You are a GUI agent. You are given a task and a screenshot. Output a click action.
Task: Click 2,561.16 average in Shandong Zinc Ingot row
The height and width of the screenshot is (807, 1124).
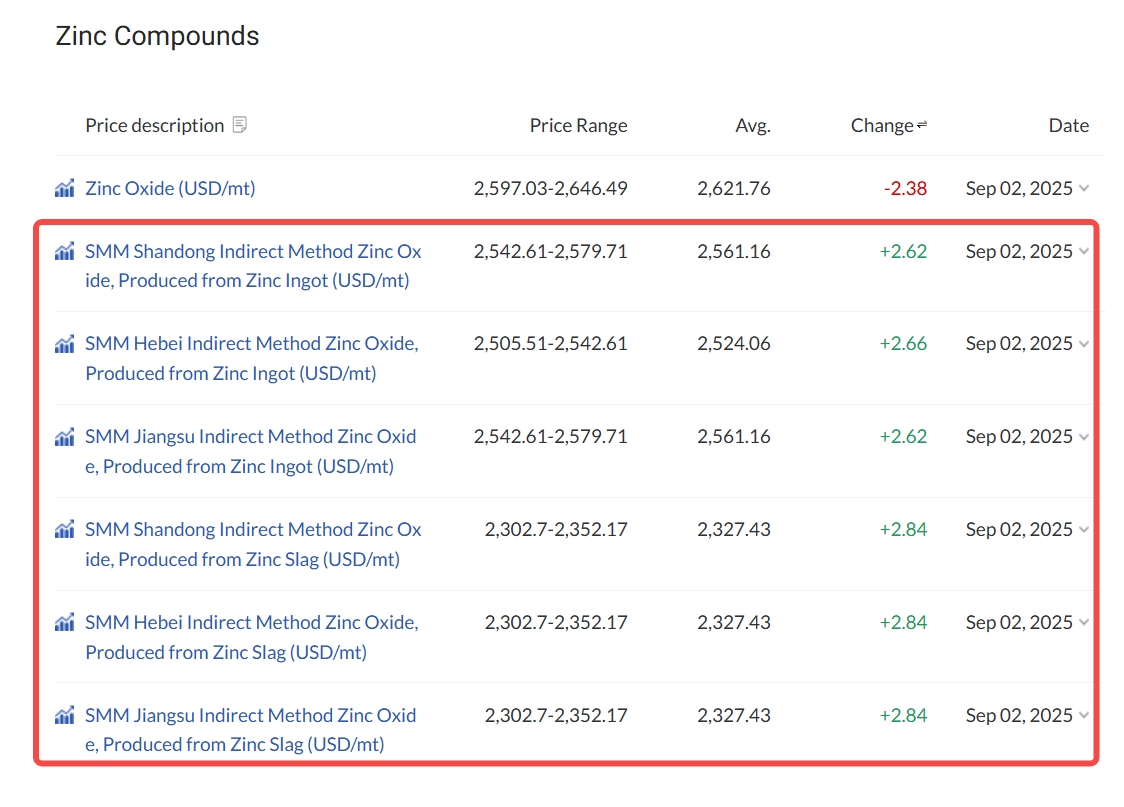(x=734, y=252)
